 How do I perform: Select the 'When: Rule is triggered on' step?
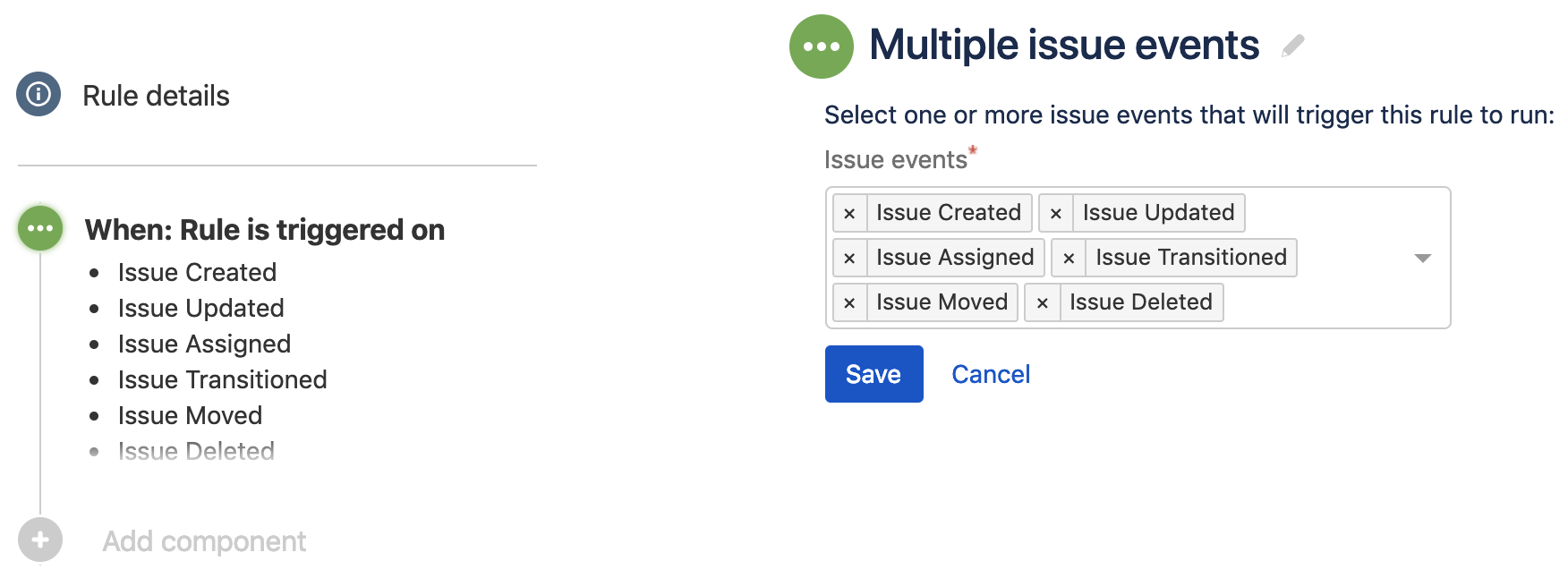tap(265, 230)
